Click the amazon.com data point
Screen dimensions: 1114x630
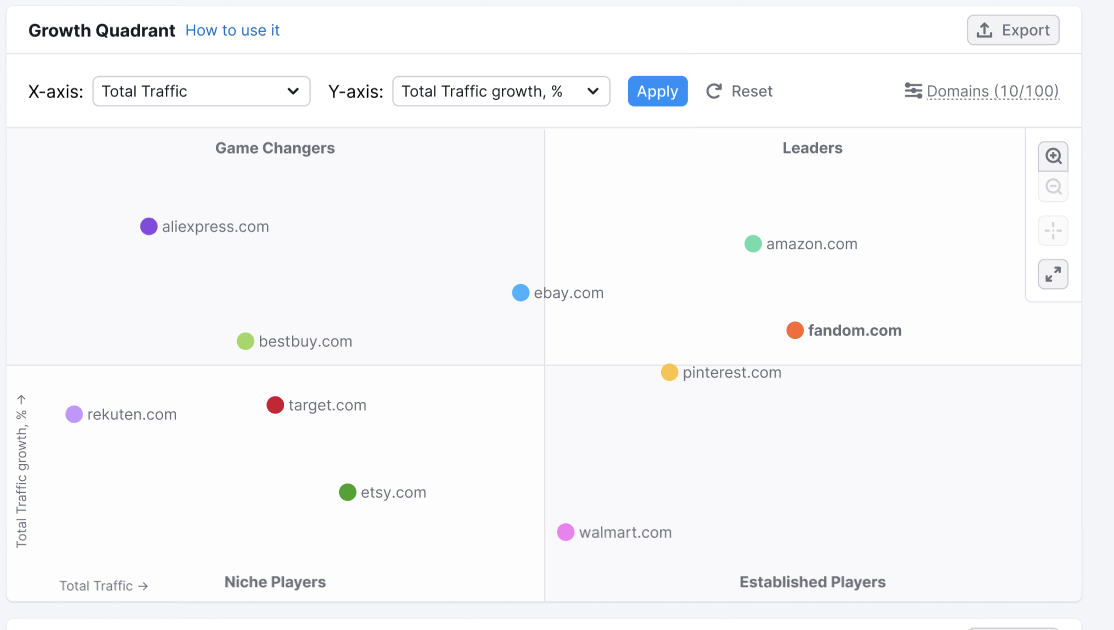click(753, 244)
